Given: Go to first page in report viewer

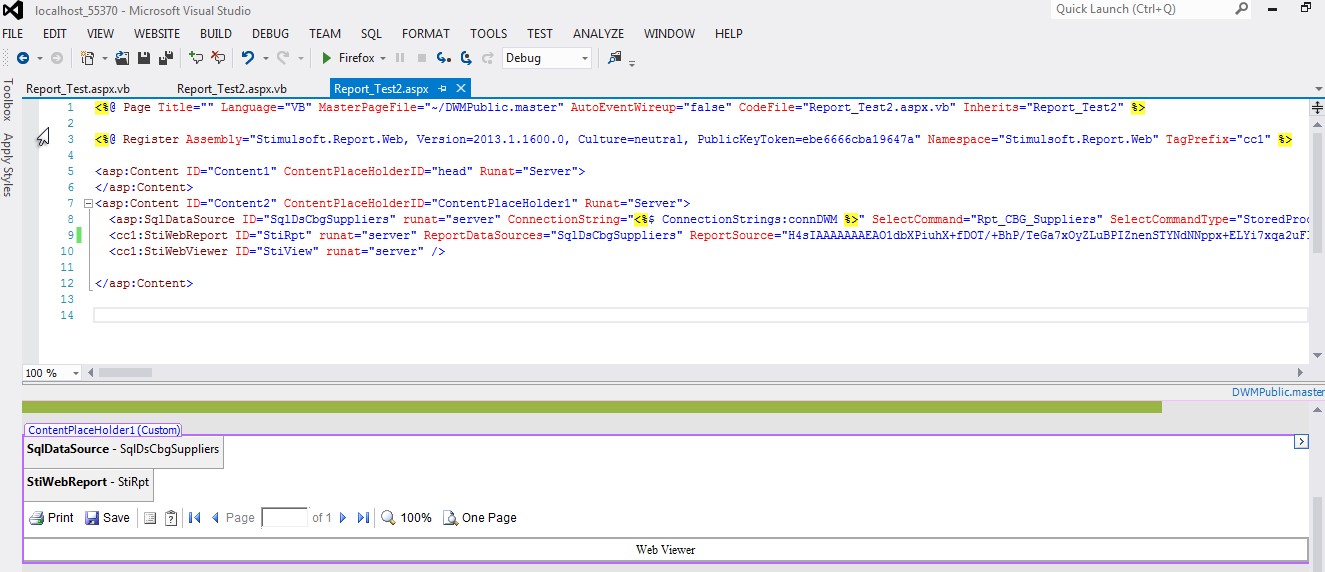Looking at the screenshot, I should (194, 518).
